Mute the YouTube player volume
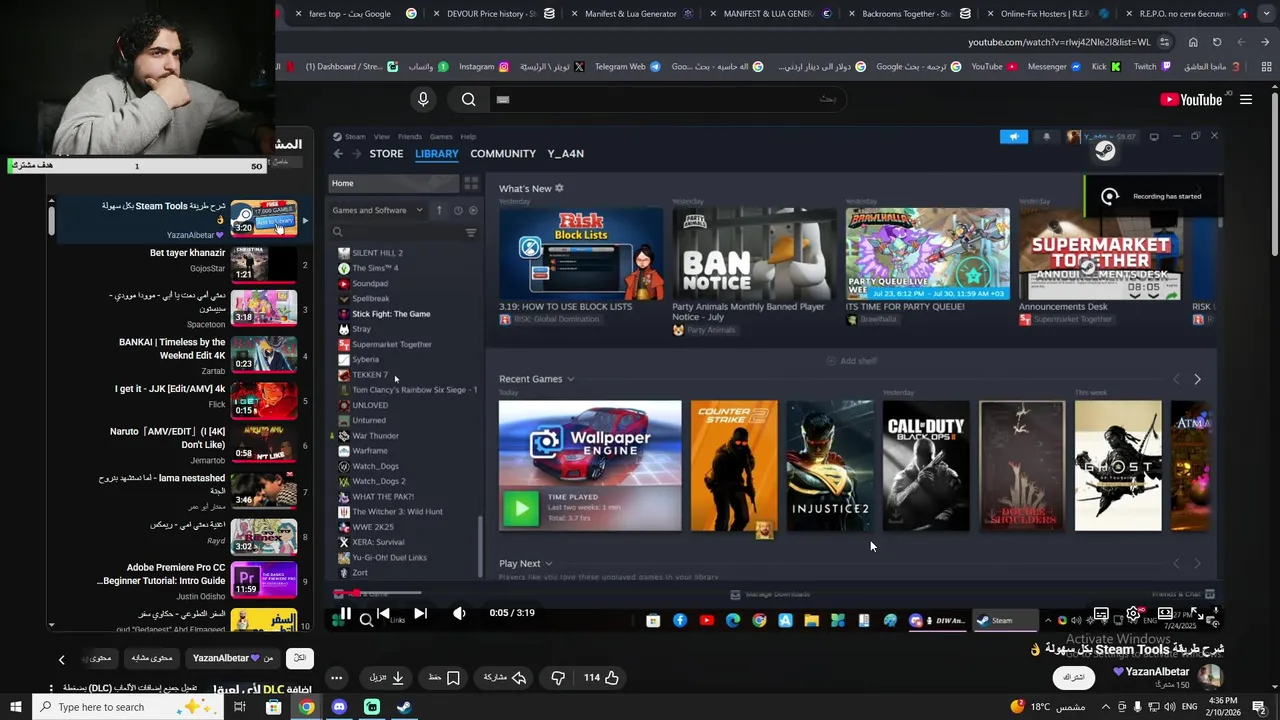 [x=459, y=614]
